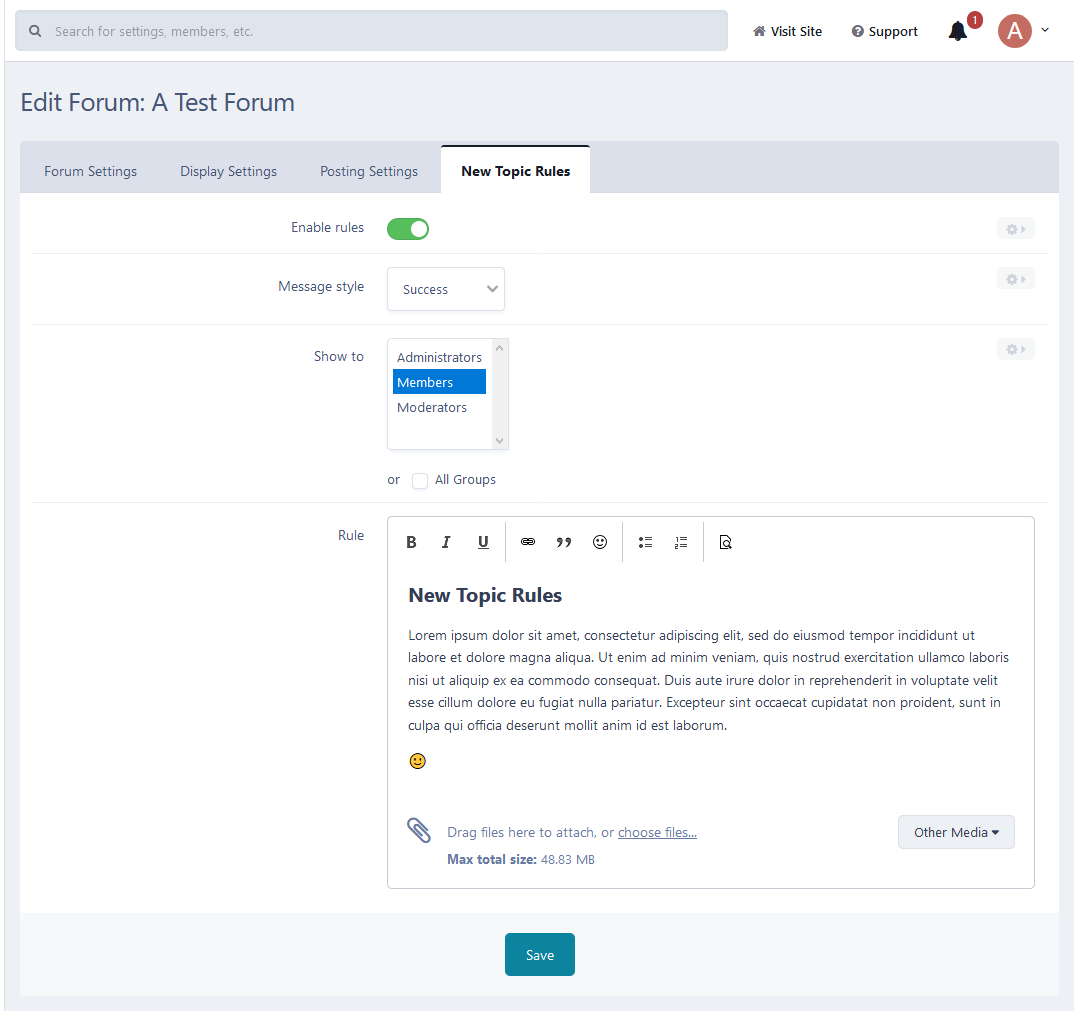Switch to the Display Settings tab

point(228,170)
